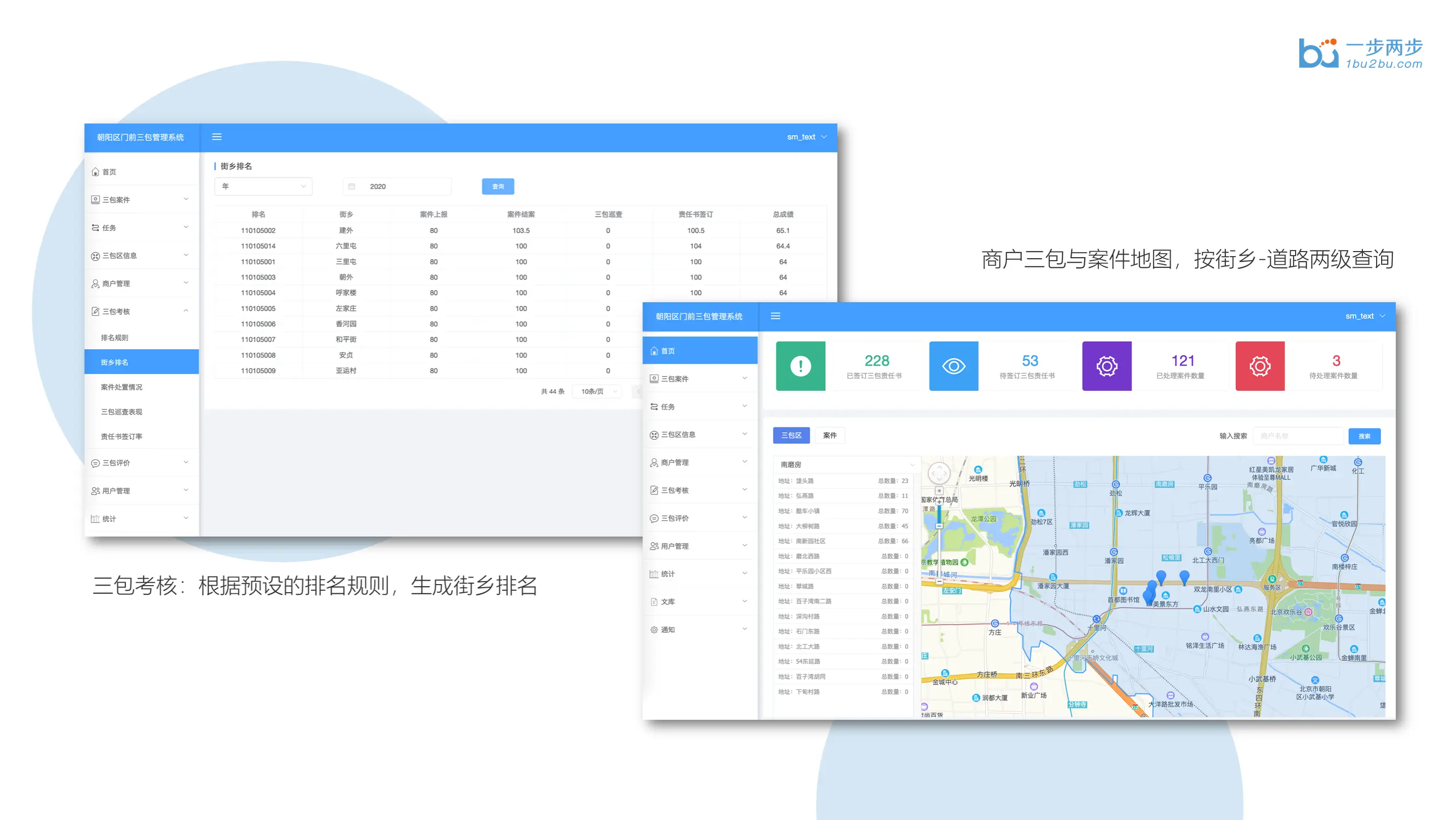Click purple gear icon for processed cases
Image resolution: width=1456 pixels, height=820 pixels.
(x=1106, y=366)
